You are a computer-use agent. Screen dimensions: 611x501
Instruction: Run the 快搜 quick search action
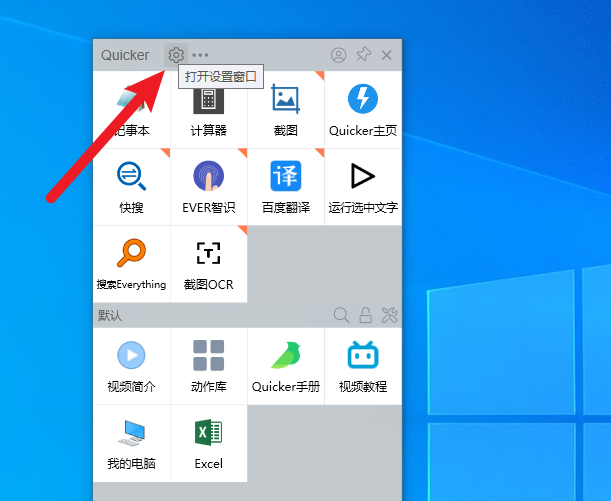click(132, 187)
